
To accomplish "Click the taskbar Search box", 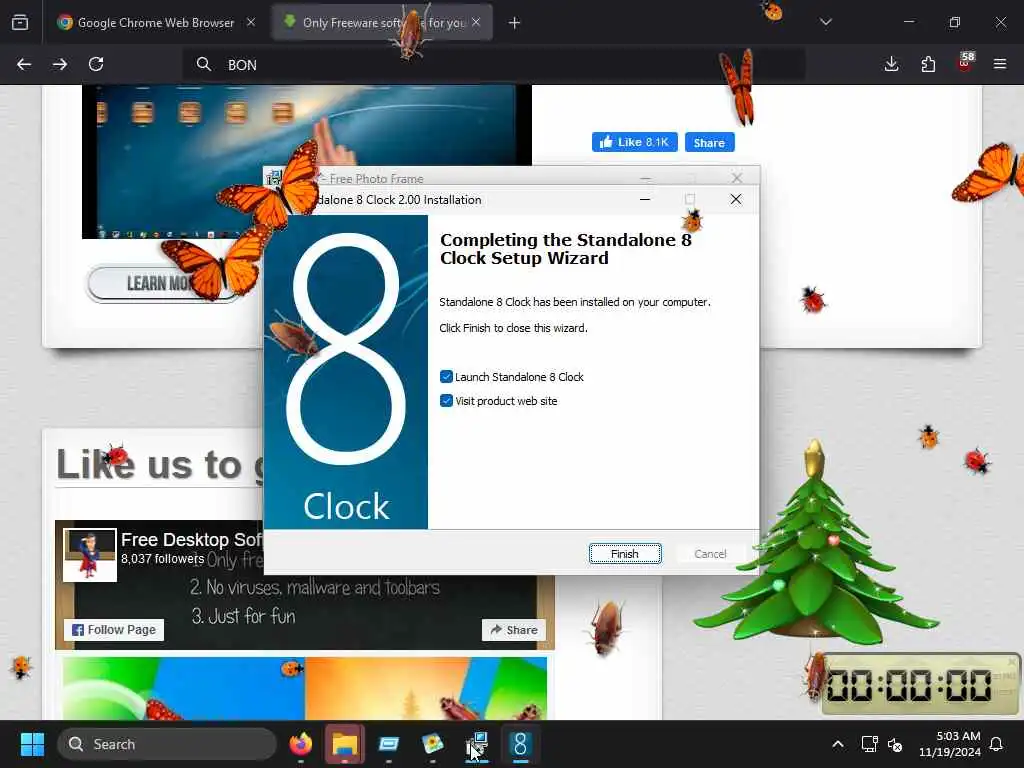I will coord(167,744).
